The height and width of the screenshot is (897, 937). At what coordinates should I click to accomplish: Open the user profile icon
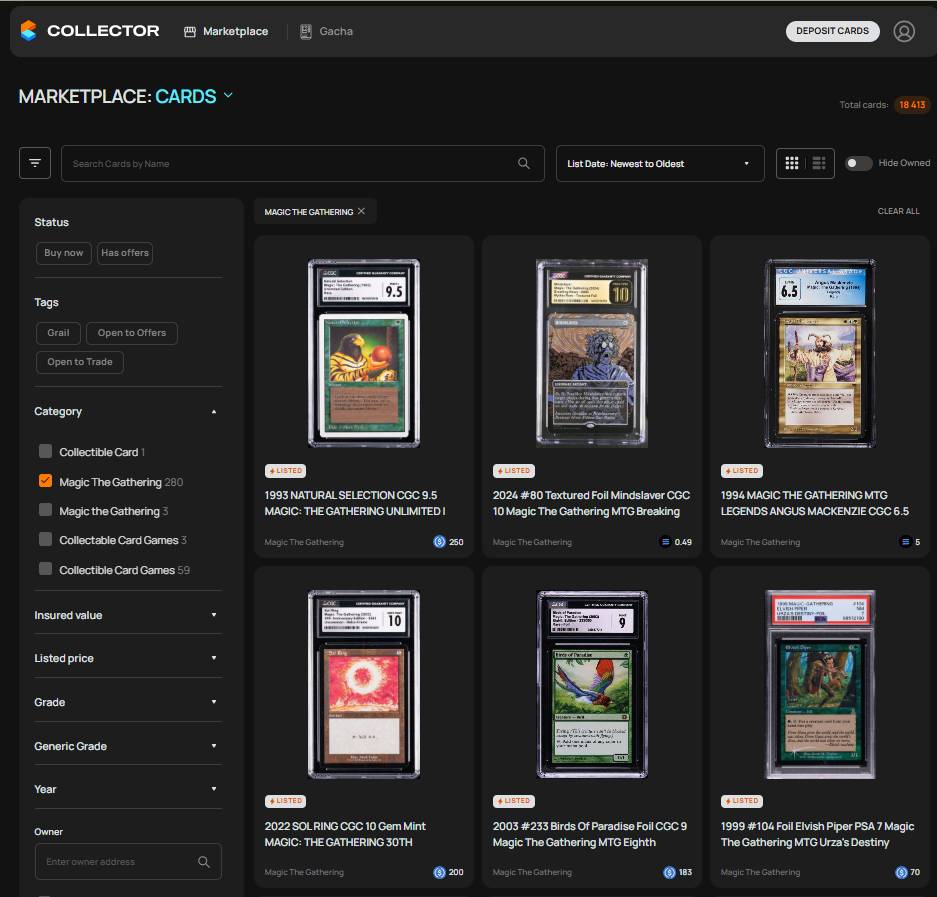[x=904, y=31]
